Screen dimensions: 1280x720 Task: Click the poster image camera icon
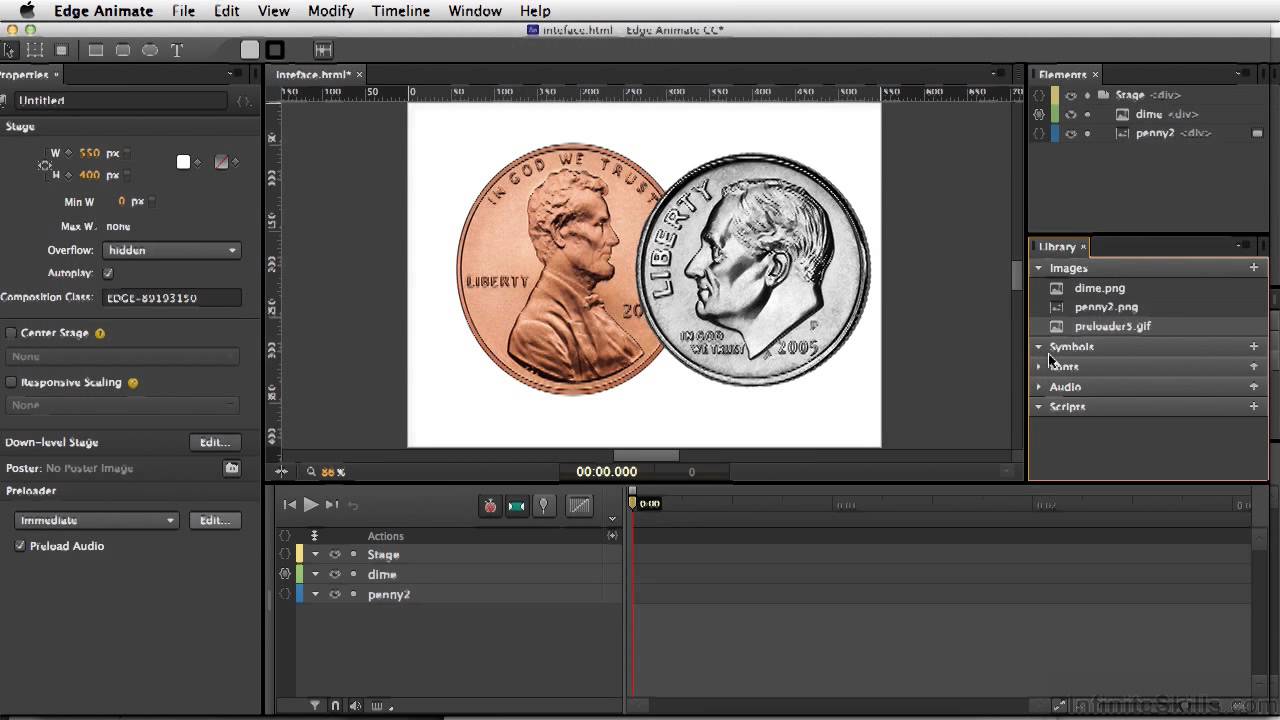point(232,468)
